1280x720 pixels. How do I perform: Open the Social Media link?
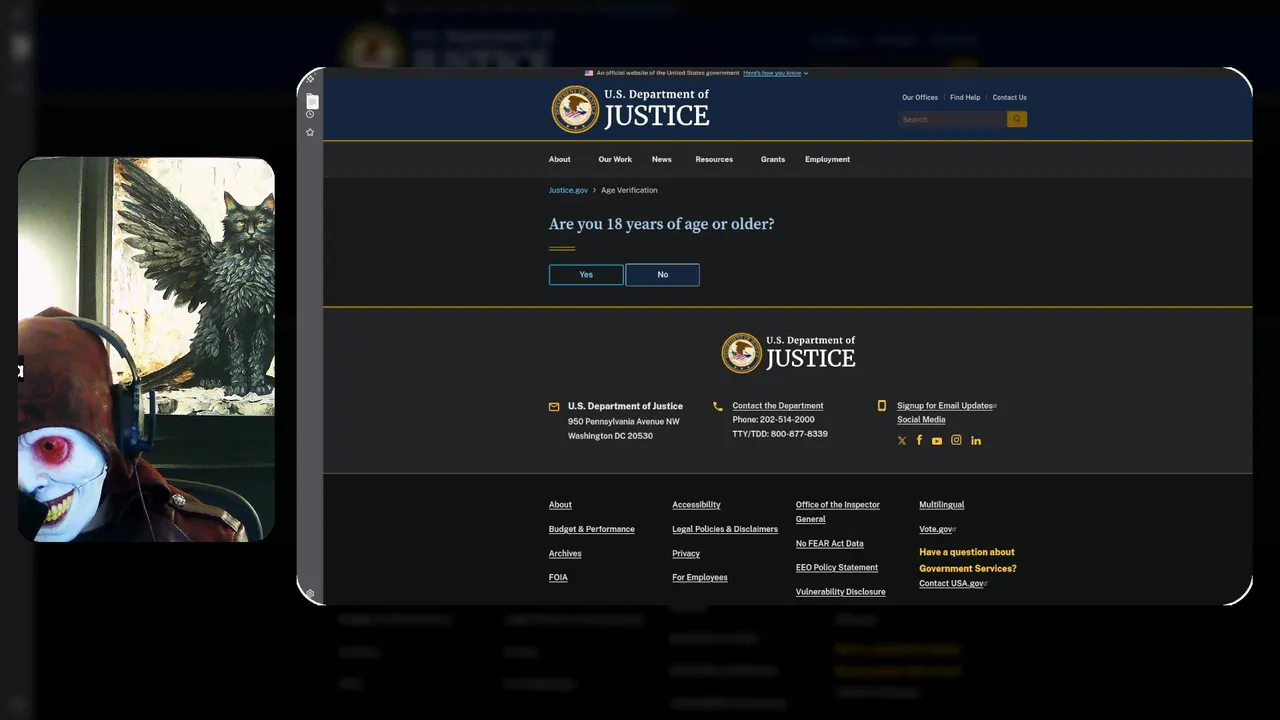(x=921, y=420)
